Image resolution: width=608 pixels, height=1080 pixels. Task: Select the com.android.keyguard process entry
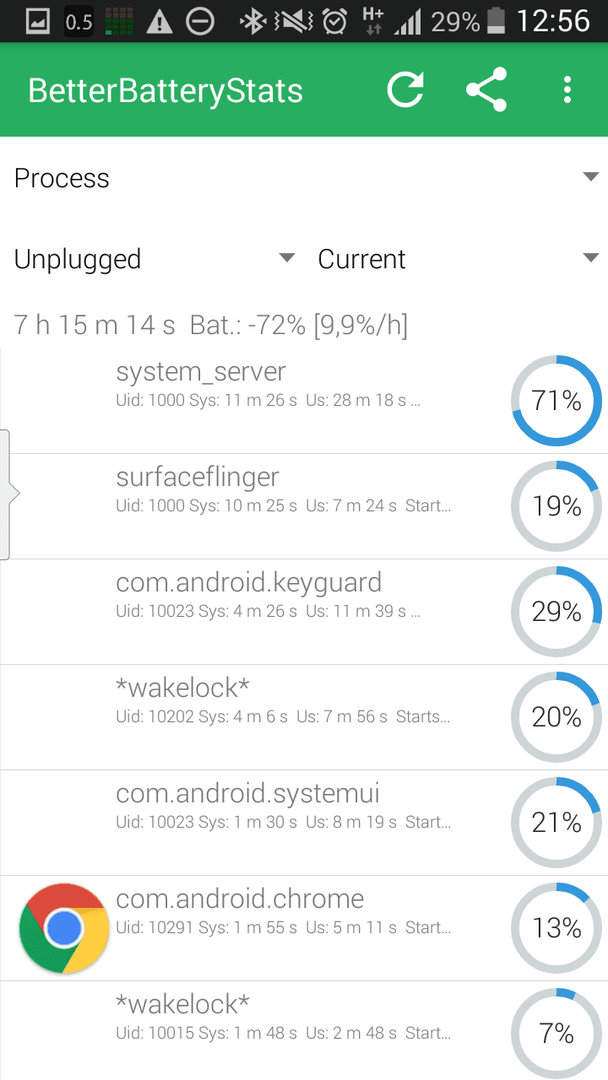coord(304,612)
